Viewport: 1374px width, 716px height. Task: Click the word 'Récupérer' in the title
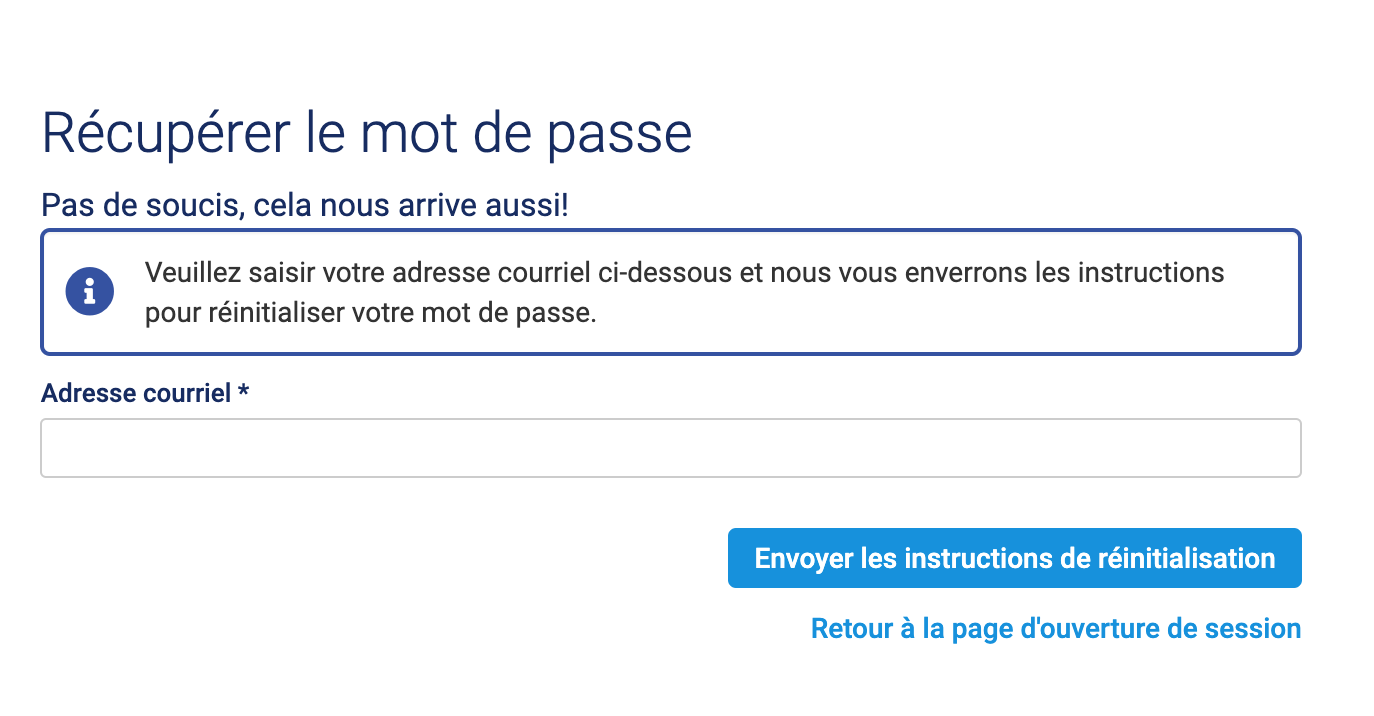[x=167, y=134]
